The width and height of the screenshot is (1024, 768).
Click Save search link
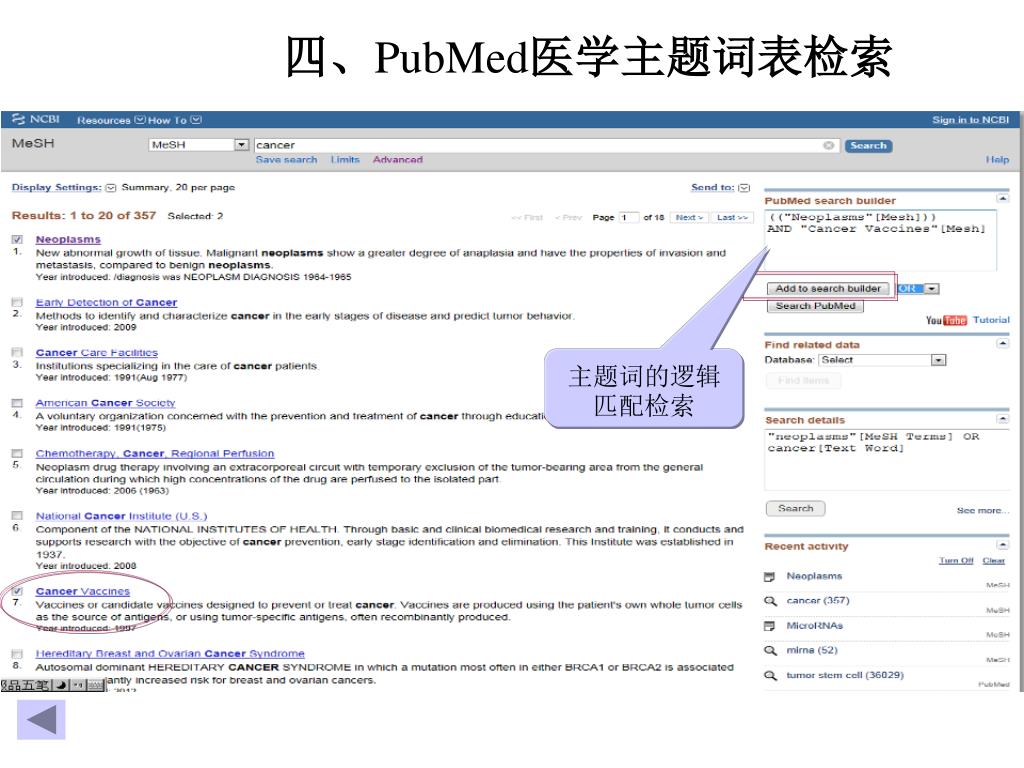click(286, 159)
